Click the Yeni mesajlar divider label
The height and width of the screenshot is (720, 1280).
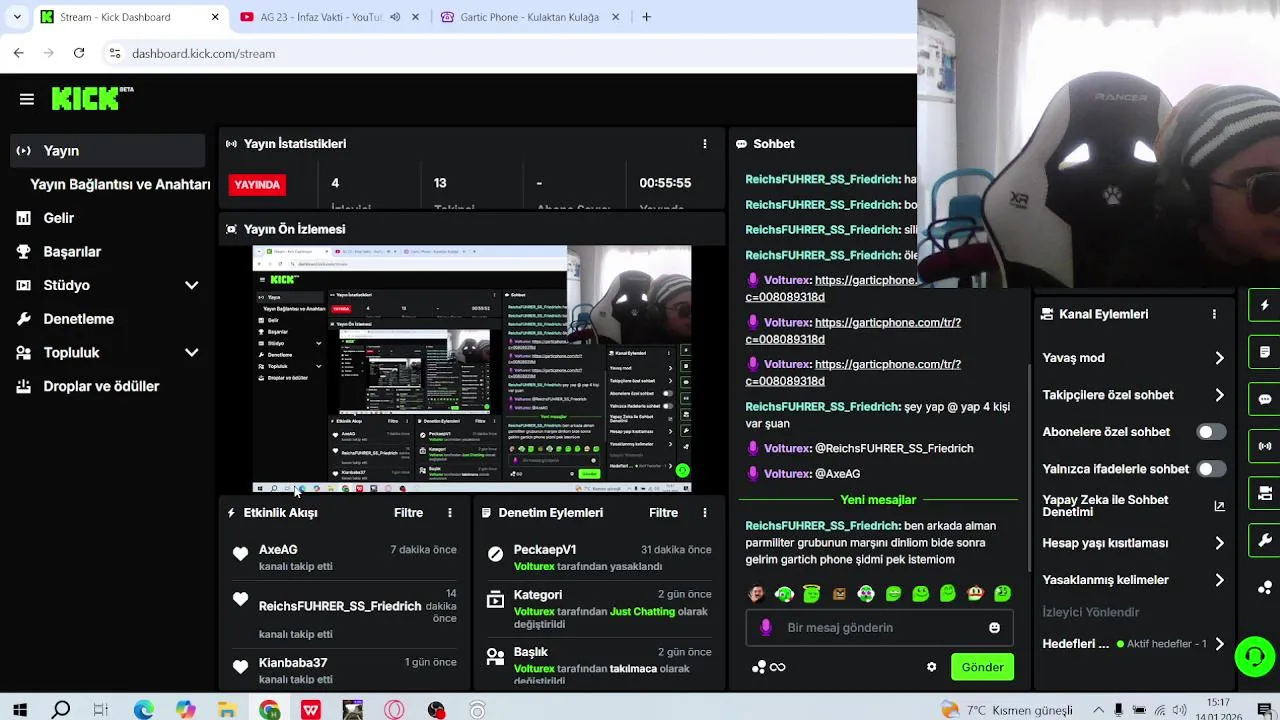click(x=878, y=500)
